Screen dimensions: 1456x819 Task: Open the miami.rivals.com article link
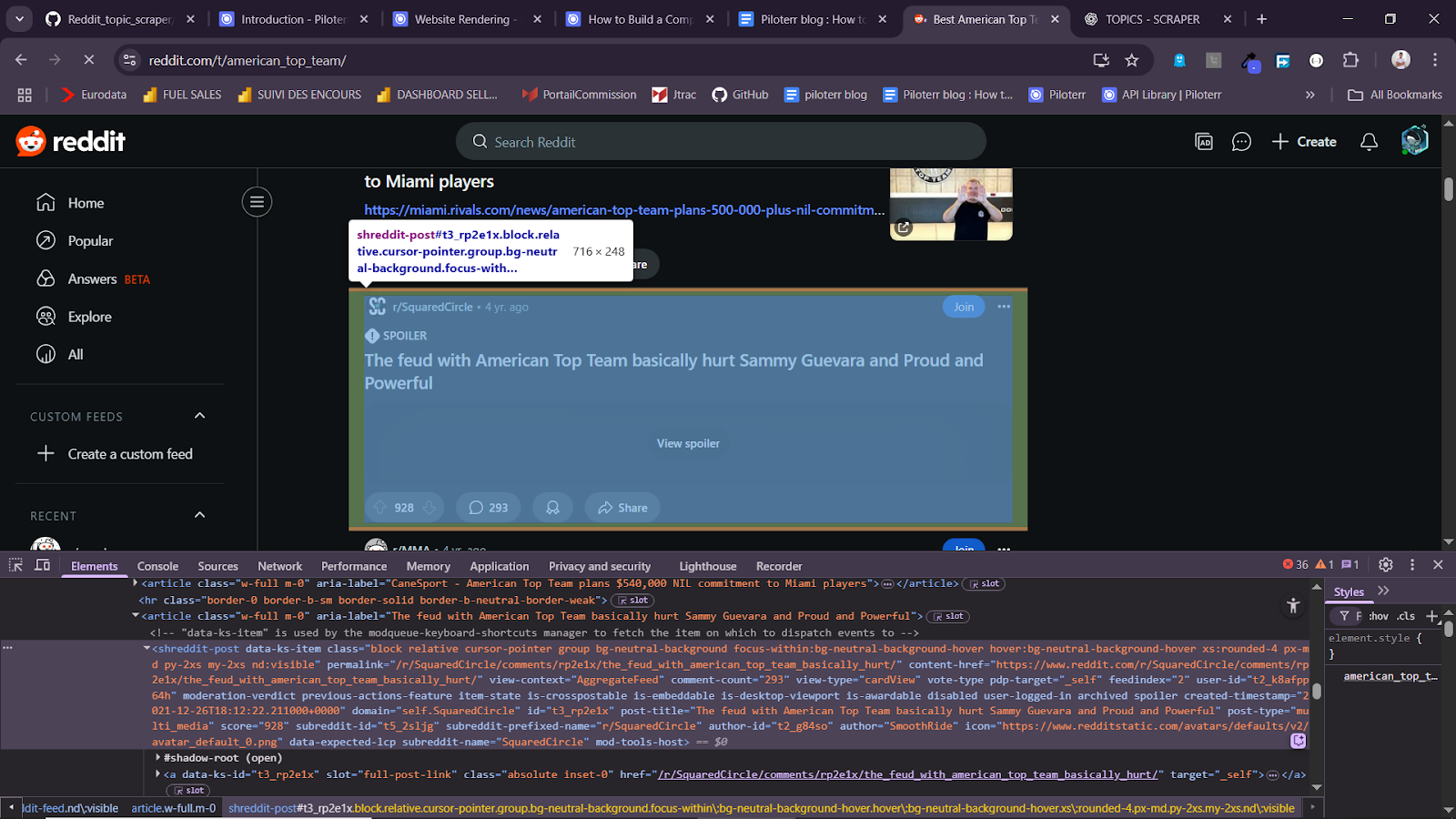tap(624, 210)
